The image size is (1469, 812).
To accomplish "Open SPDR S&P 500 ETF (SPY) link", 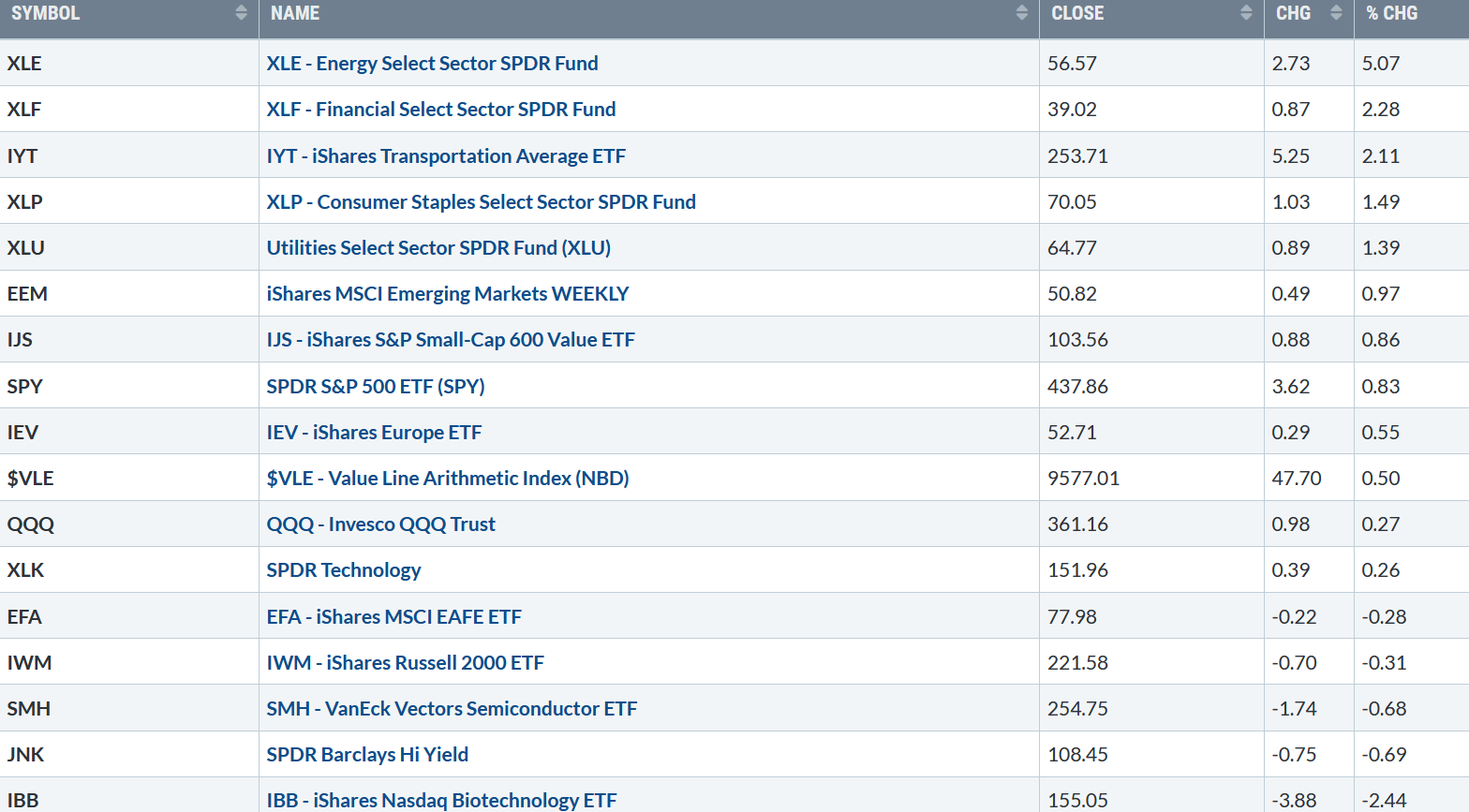I will pos(376,386).
